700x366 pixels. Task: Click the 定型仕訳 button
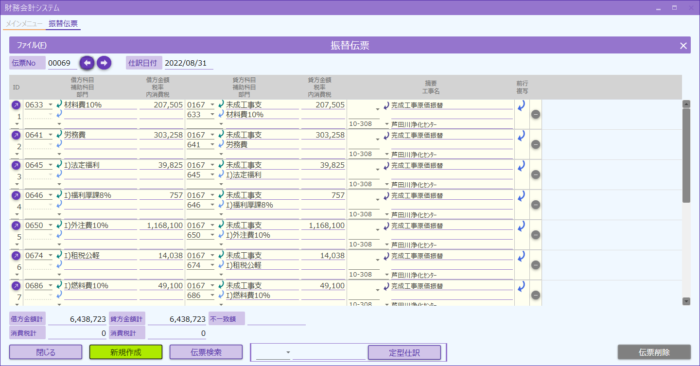(404, 353)
